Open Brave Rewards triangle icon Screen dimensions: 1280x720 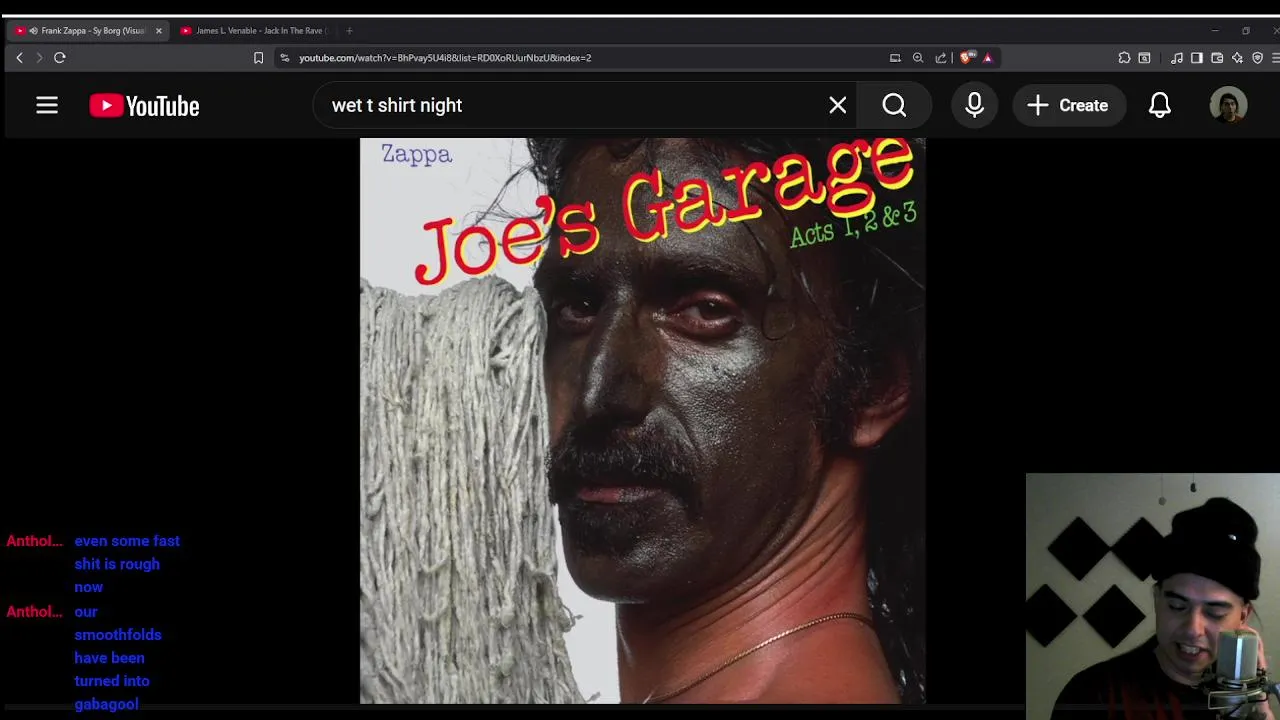click(x=987, y=58)
